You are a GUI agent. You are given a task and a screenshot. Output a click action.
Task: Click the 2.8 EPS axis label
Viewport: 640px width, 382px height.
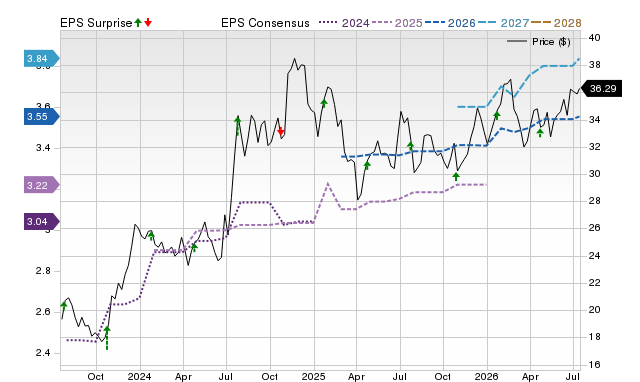pyautogui.click(x=43, y=271)
